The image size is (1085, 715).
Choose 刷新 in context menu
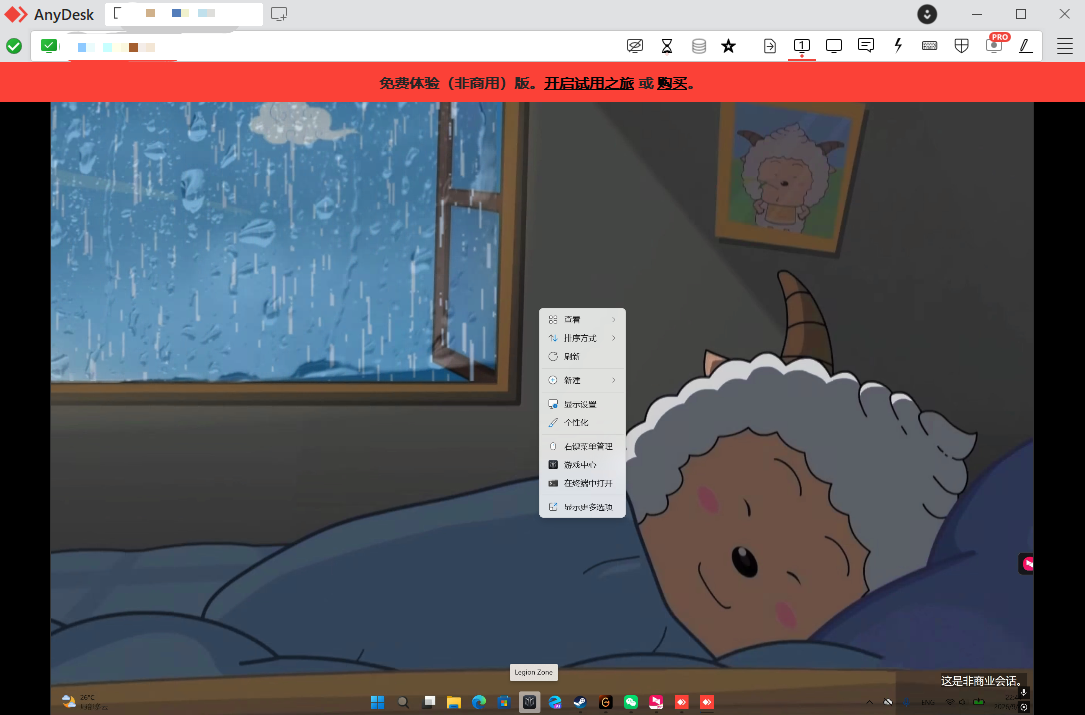[582, 356]
